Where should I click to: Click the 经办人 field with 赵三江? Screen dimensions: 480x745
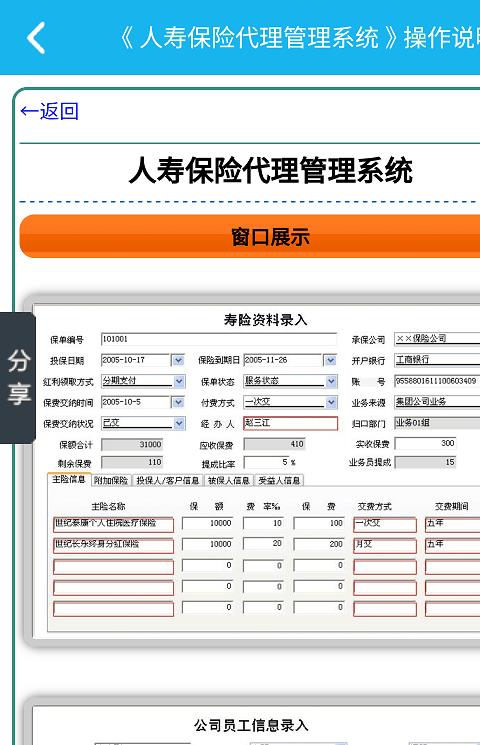tap(290, 423)
